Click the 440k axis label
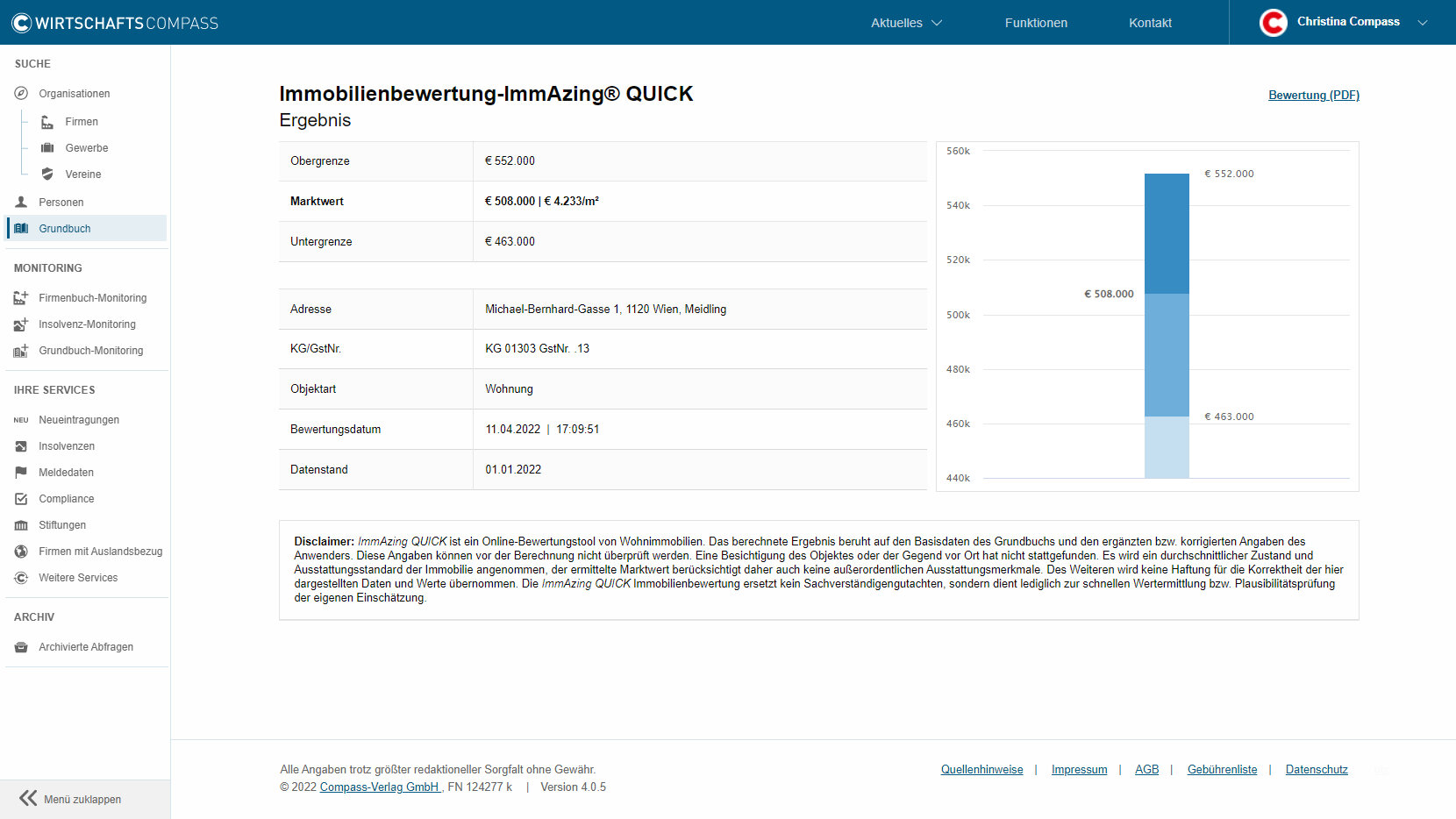This screenshot has width=1456, height=819. (x=958, y=478)
